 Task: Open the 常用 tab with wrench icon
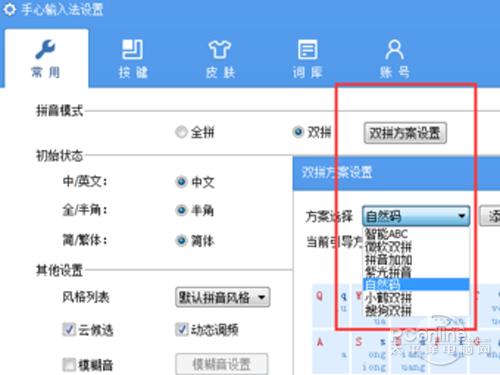click(46, 58)
